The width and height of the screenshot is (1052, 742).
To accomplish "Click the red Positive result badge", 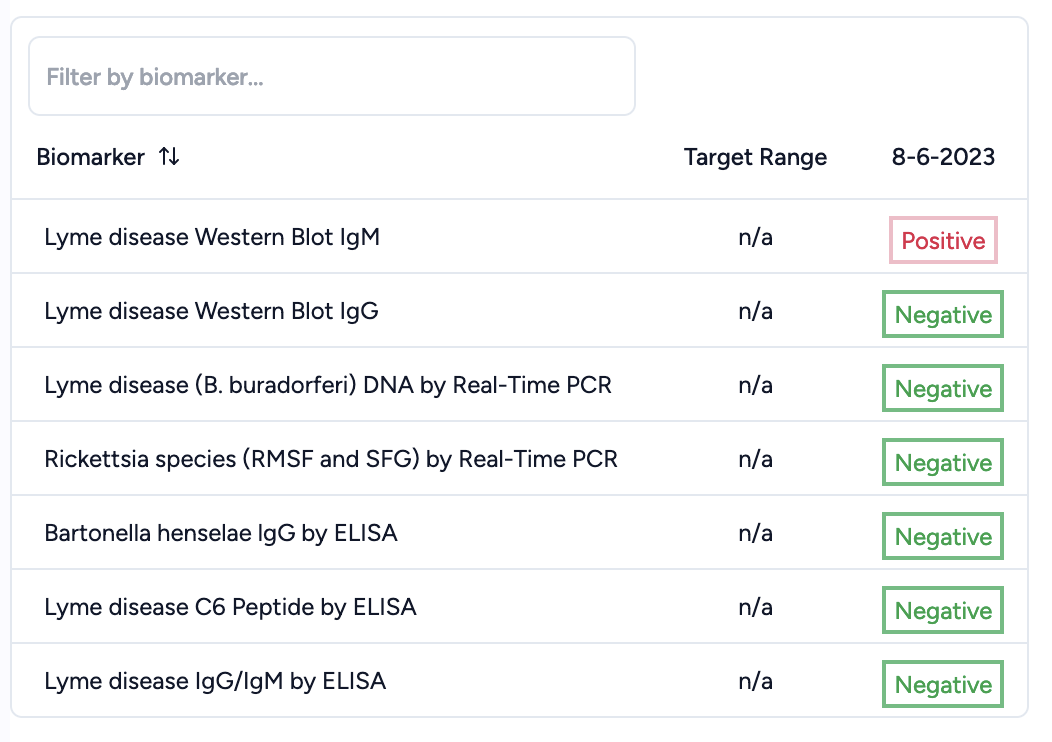I will [x=943, y=241].
